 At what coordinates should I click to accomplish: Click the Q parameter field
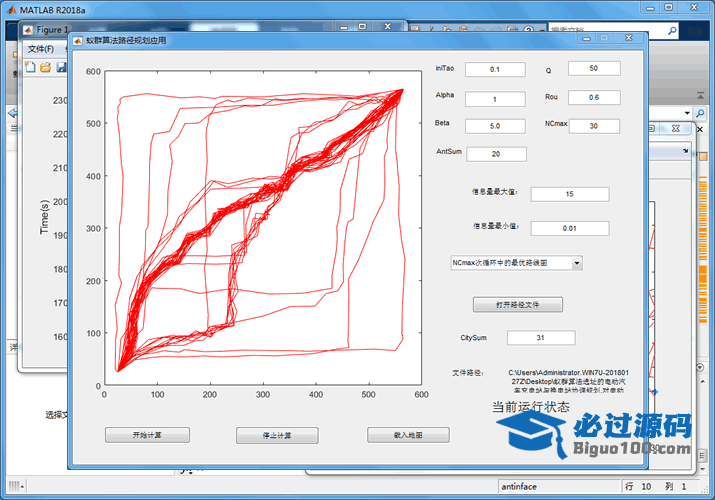[x=594, y=69]
